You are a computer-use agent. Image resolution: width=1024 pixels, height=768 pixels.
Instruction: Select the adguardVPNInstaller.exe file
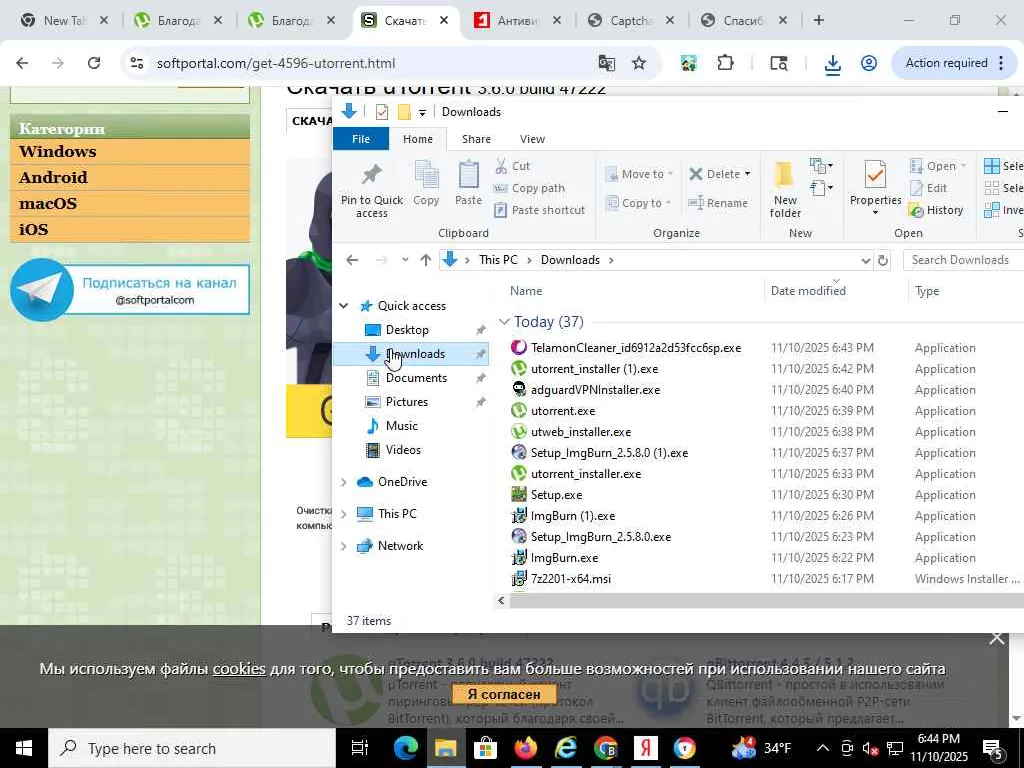coord(595,390)
